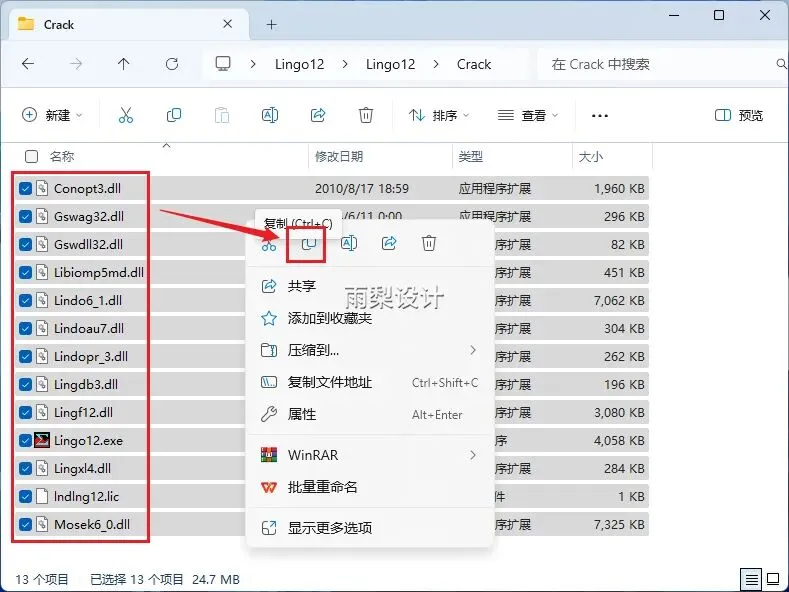Select the file Lingdb3.dll

click(86, 385)
